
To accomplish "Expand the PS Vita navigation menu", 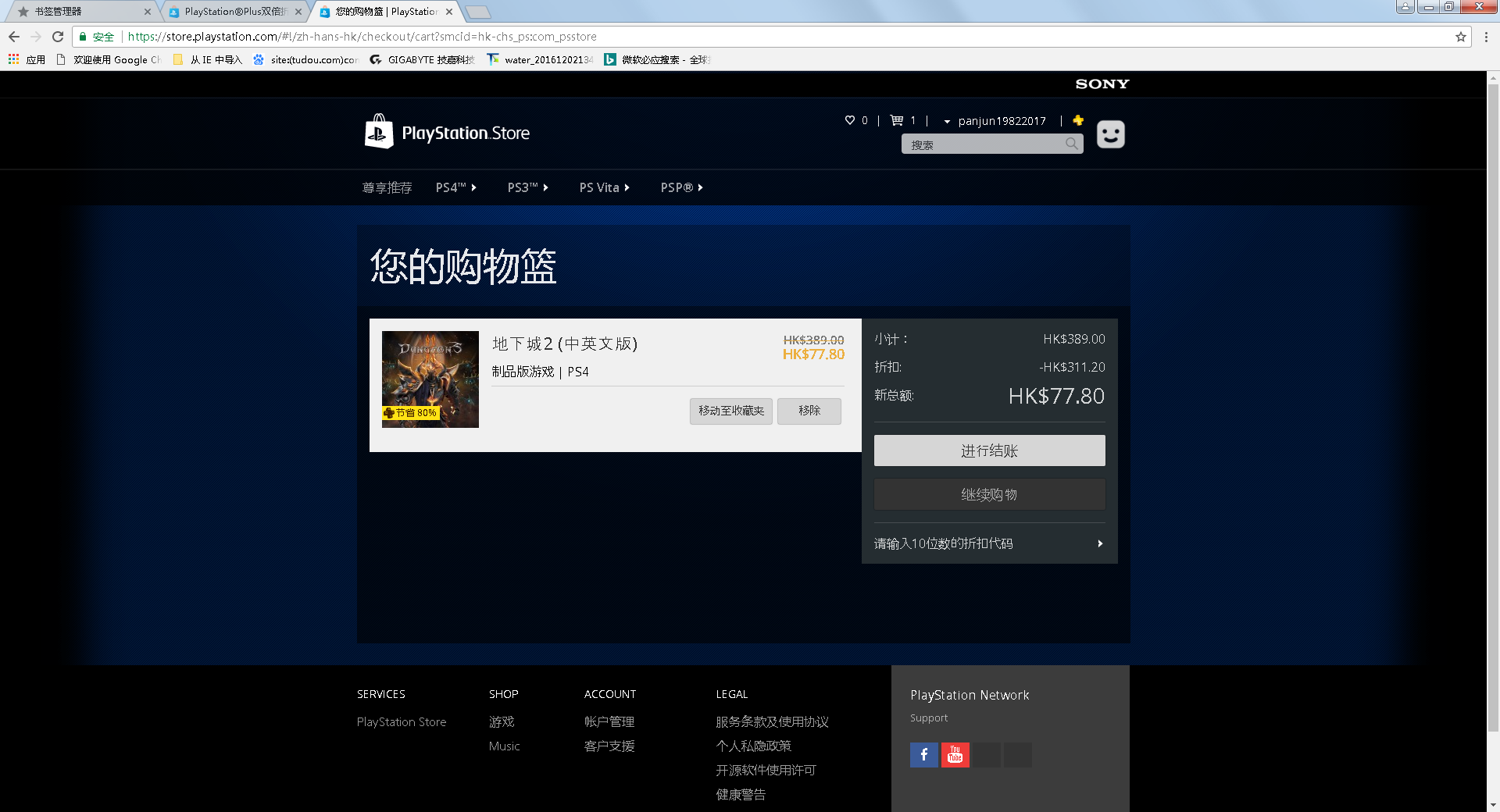I will pyautogui.click(x=605, y=187).
